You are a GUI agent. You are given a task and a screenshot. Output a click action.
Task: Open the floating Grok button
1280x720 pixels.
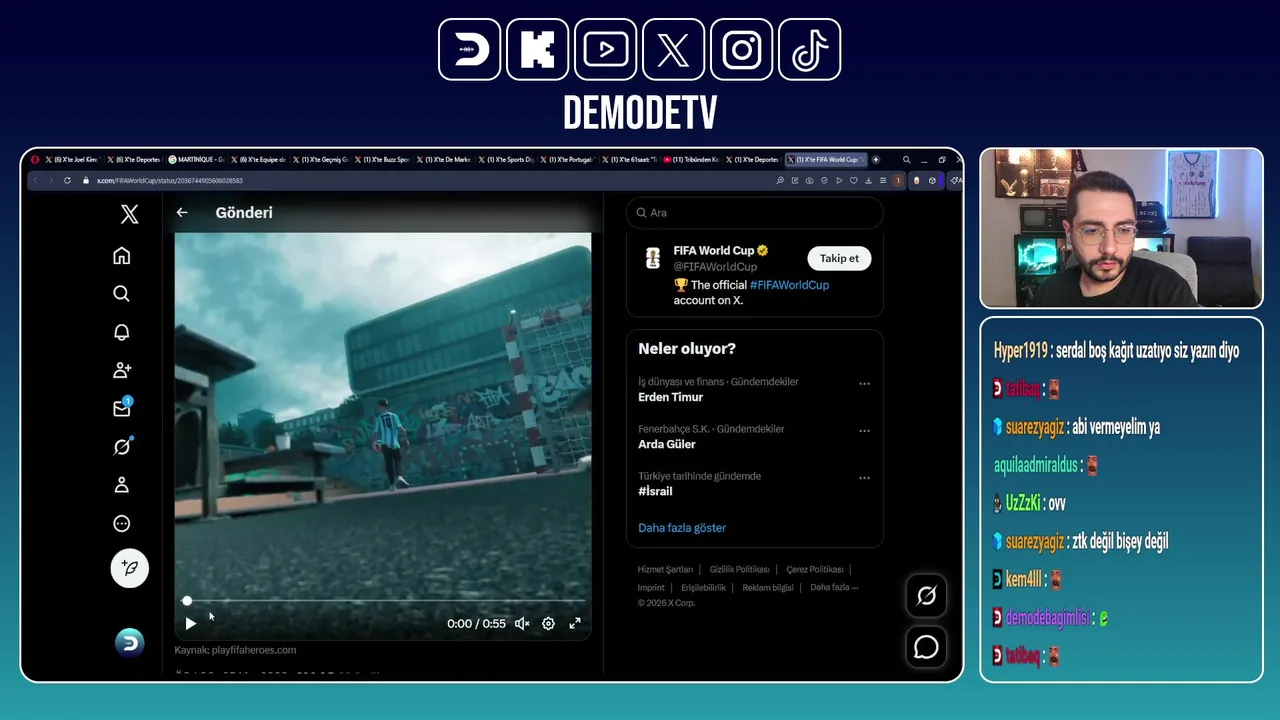926,596
